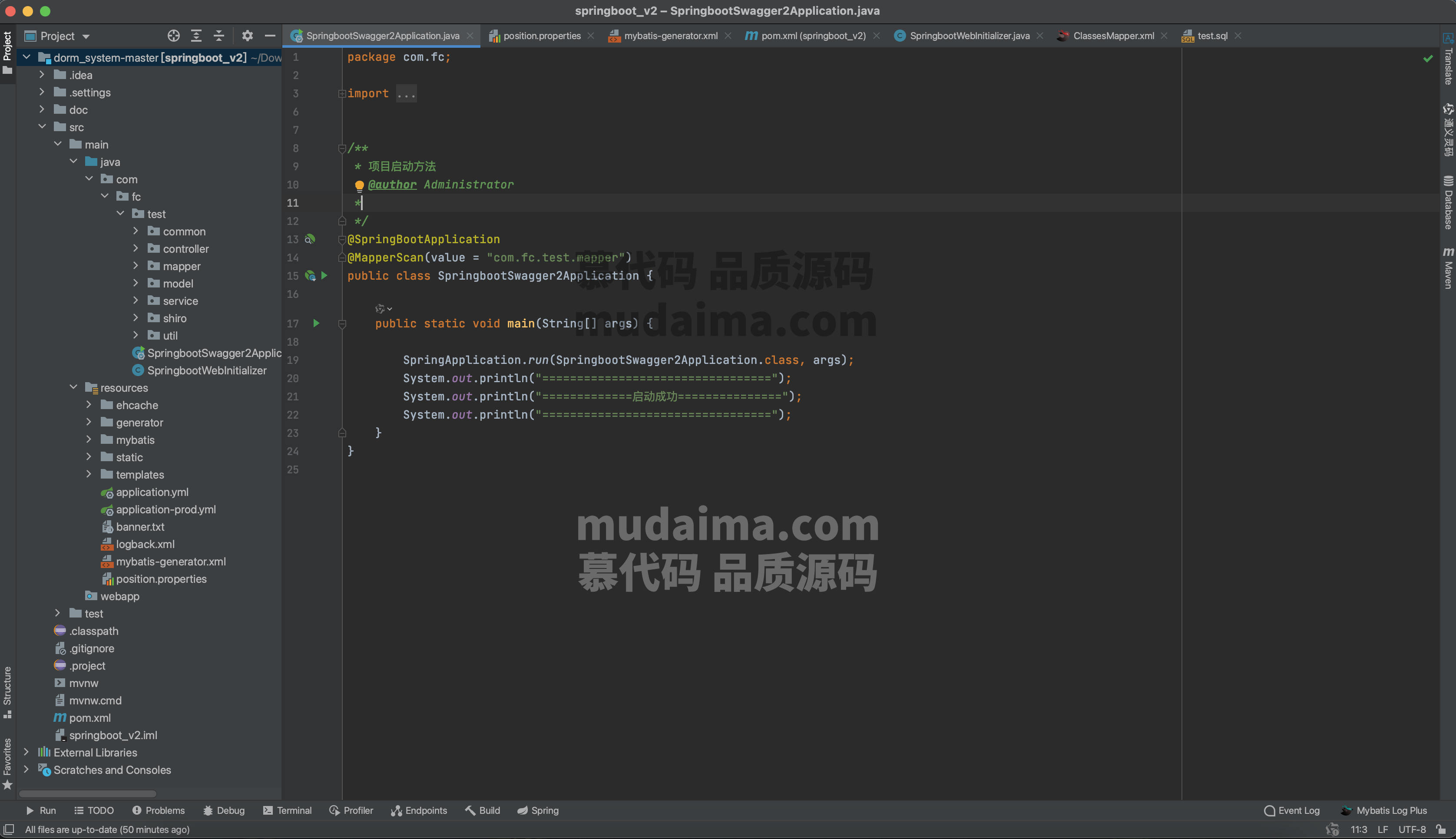Expand the mapper package
This screenshot has height=839, width=1456.
[x=136, y=266]
